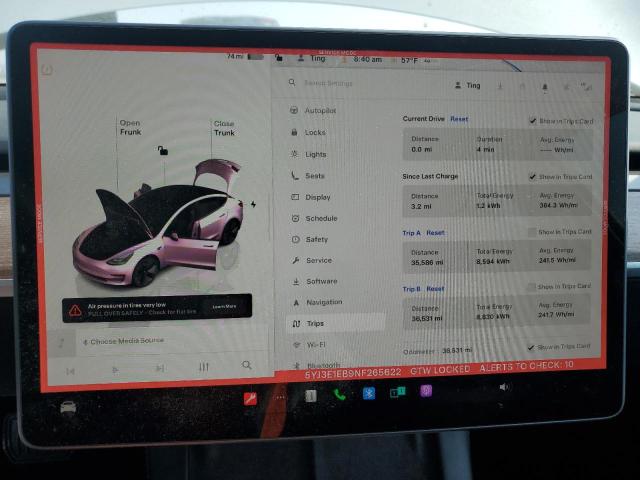Tap the unlock padlock above car
Viewport: 640px width, 480px height.
[x=162, y=151]
